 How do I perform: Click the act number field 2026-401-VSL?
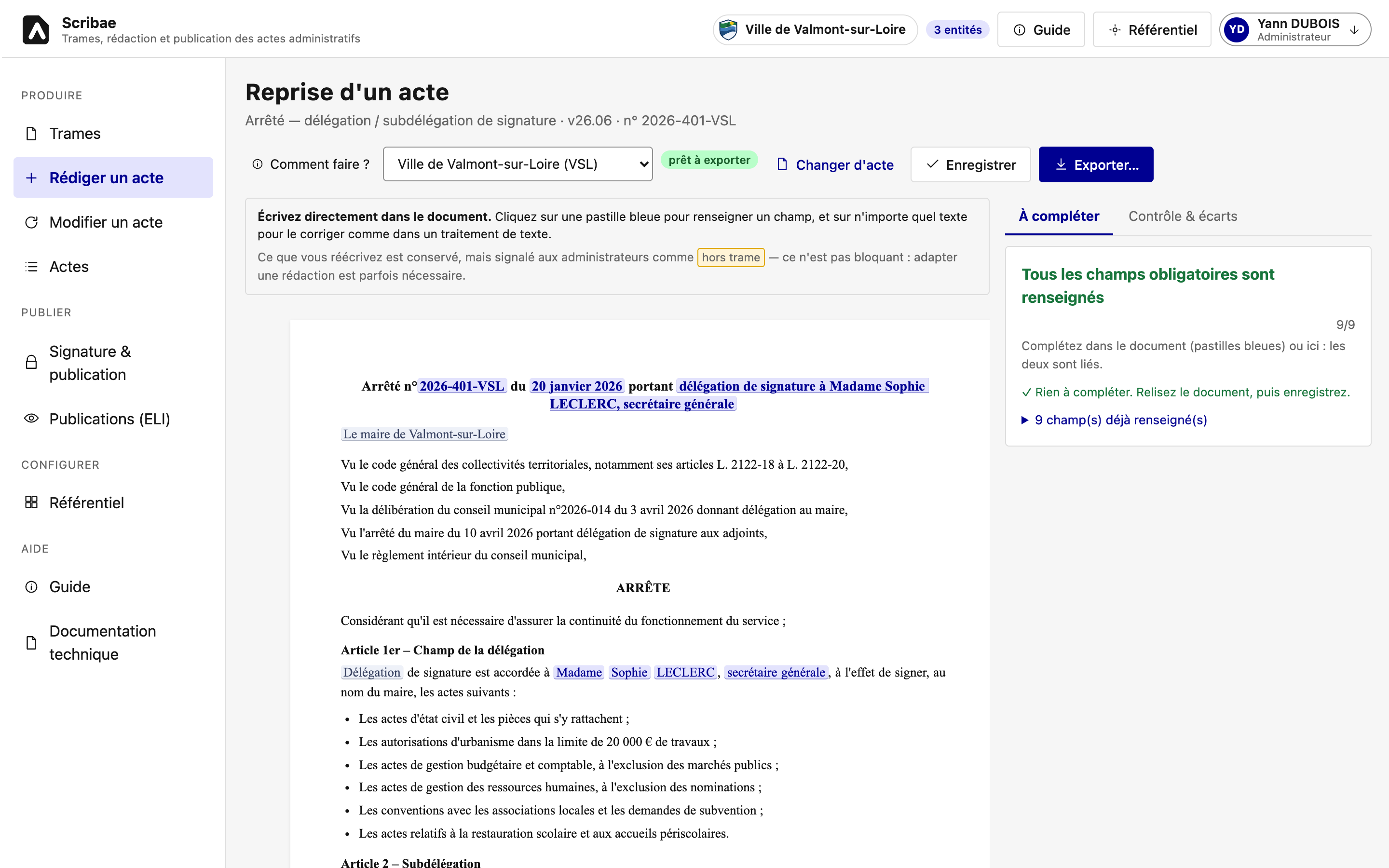[x=462, y=386]
